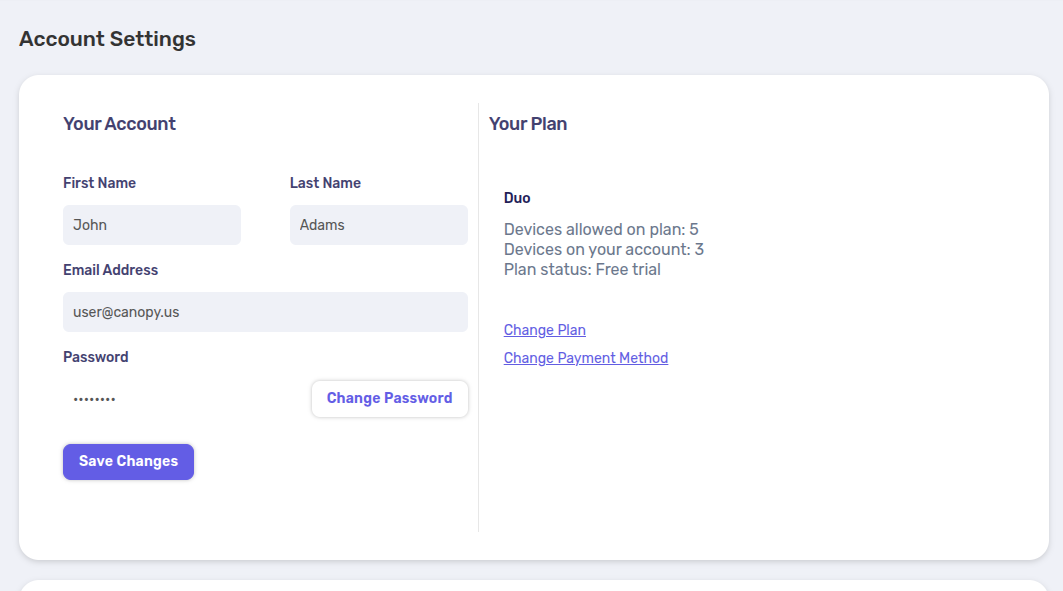Click the divider between account and plan
The width and height of the screenshot is (1063, 591).
[x=479, y=317]
